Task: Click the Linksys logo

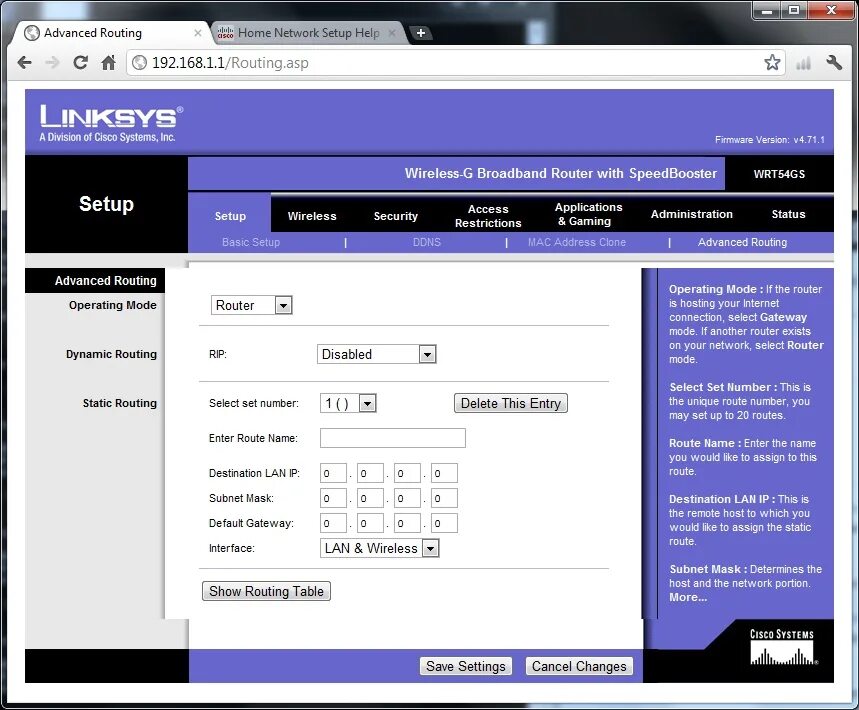Action: pyautogui.click(x=111, y=124)
